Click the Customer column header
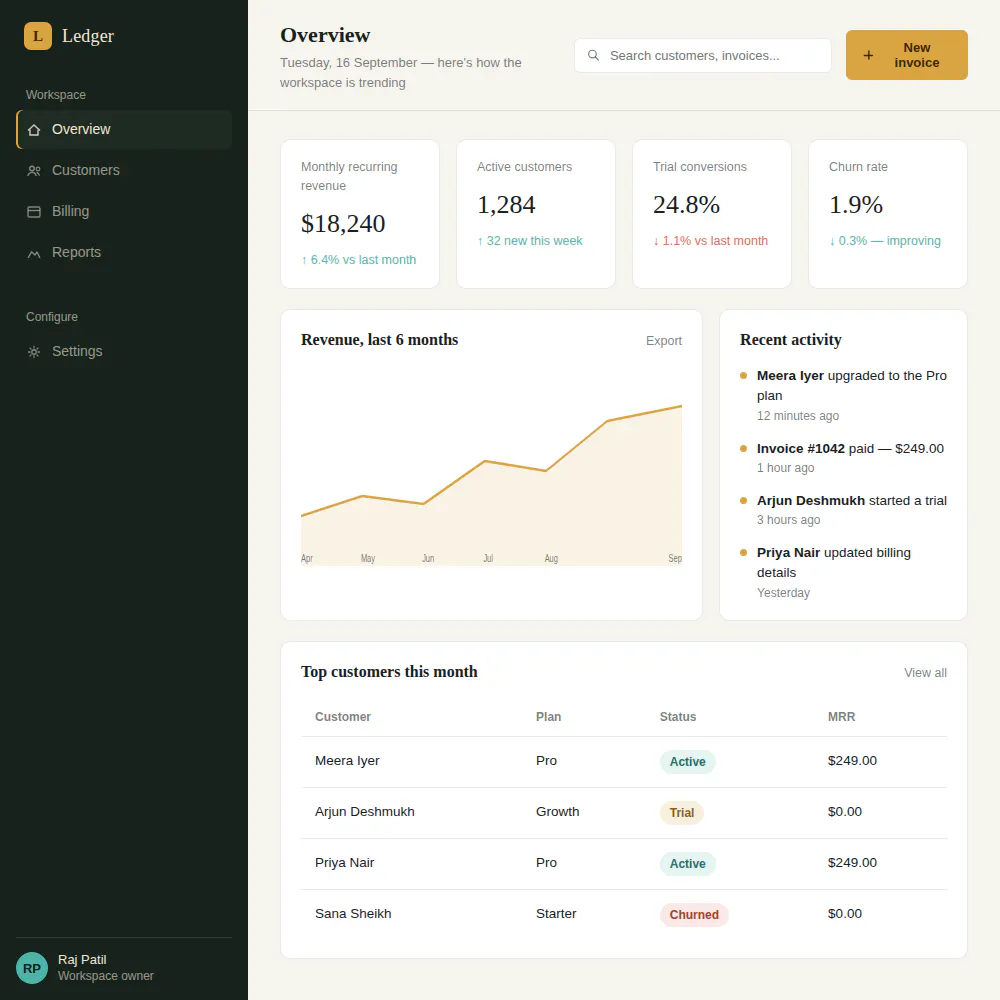Image resolution: width=1000 pixels, height=1000 pixels. click(x=342, y=717)
